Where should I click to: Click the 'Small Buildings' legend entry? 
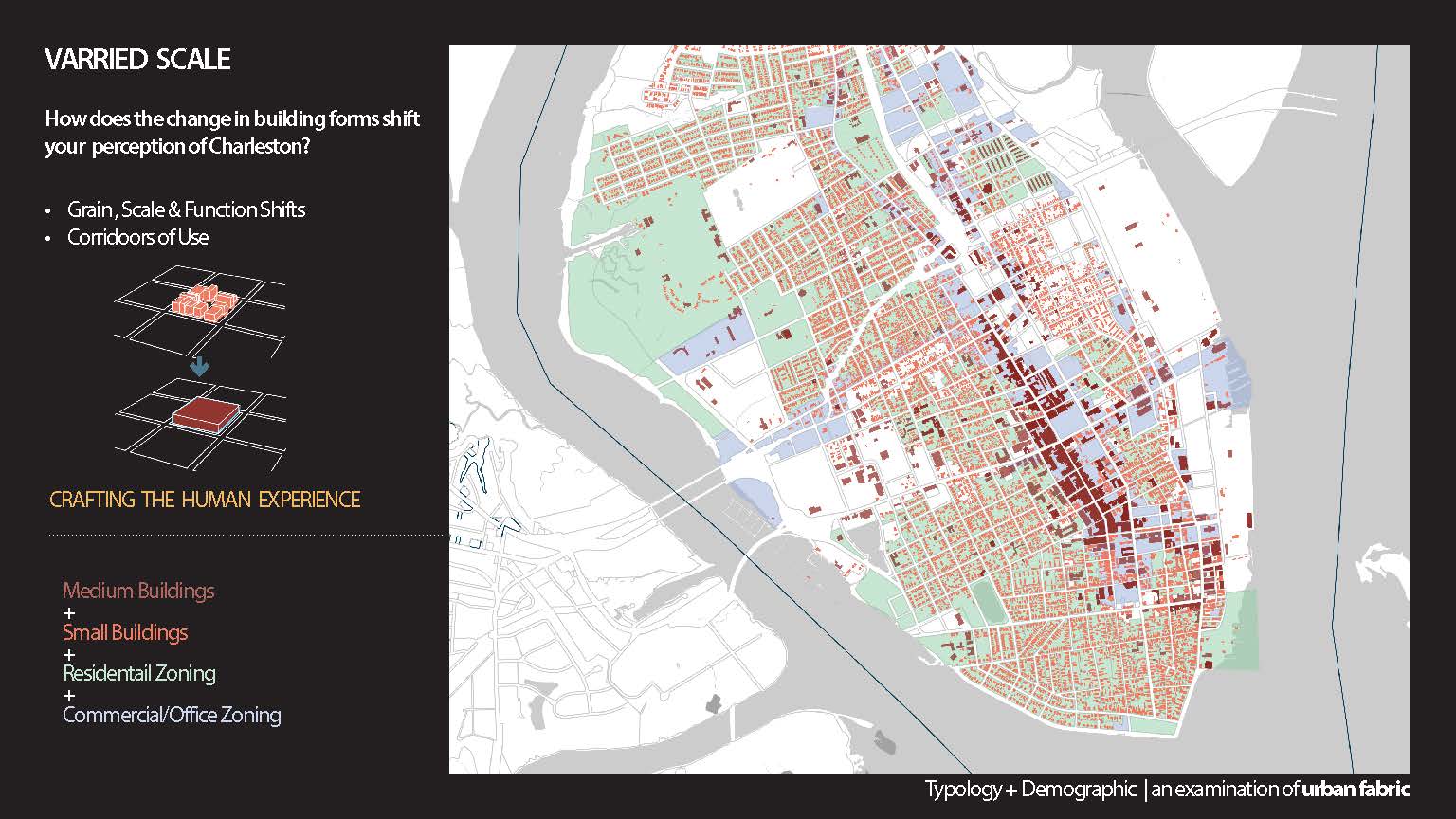tap(125, 632)
